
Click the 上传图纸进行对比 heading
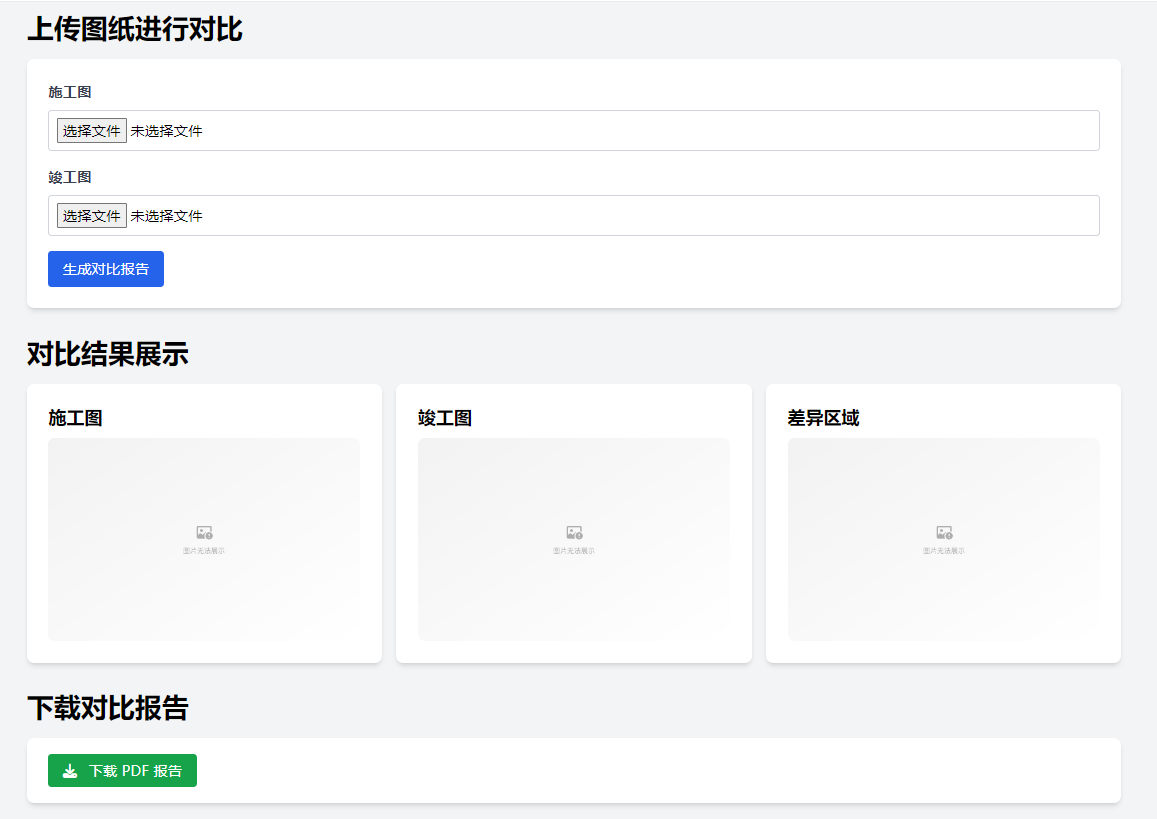(x=135, y=30)
